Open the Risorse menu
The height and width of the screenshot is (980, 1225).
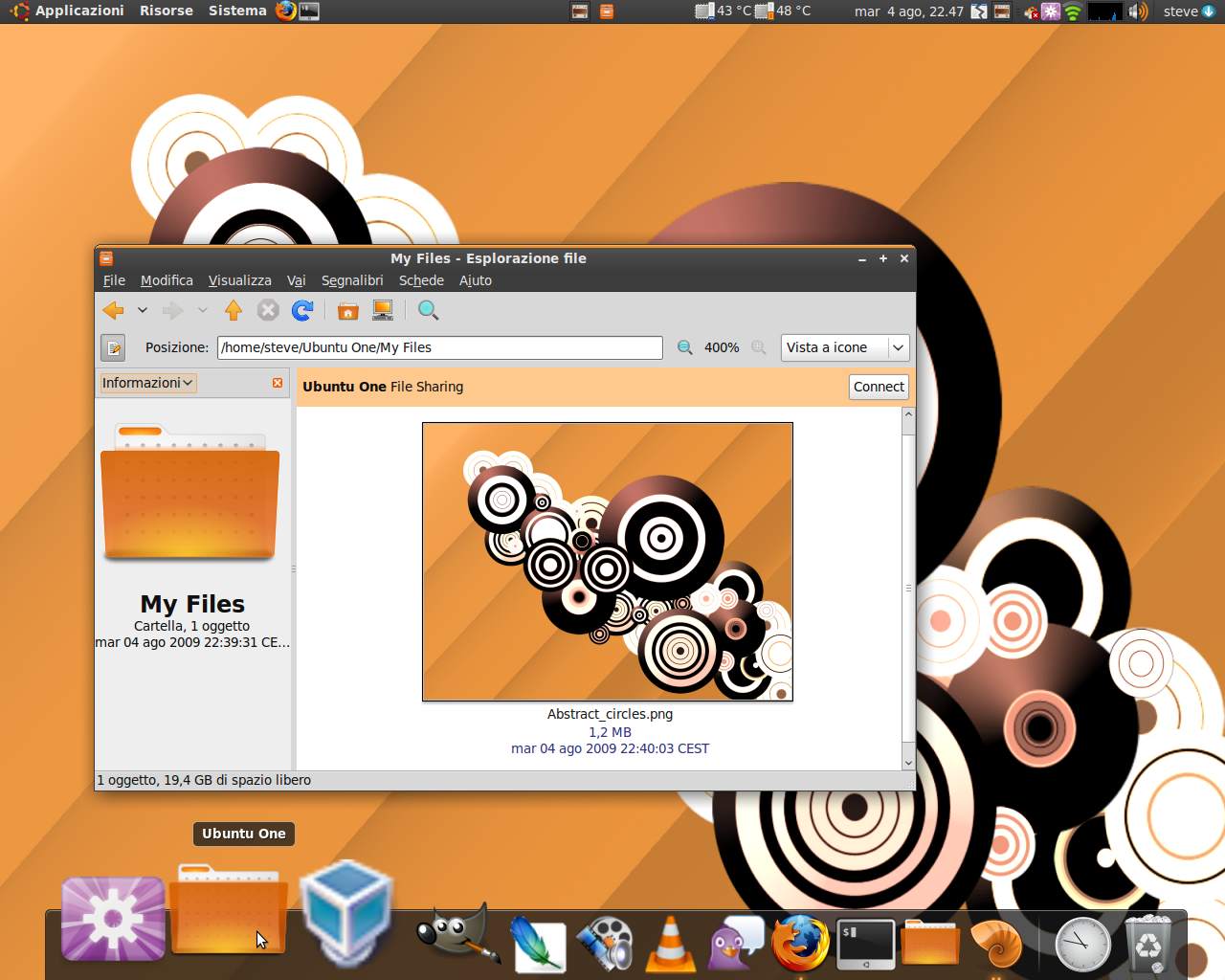pyautogui.click(x=167, y=11)
